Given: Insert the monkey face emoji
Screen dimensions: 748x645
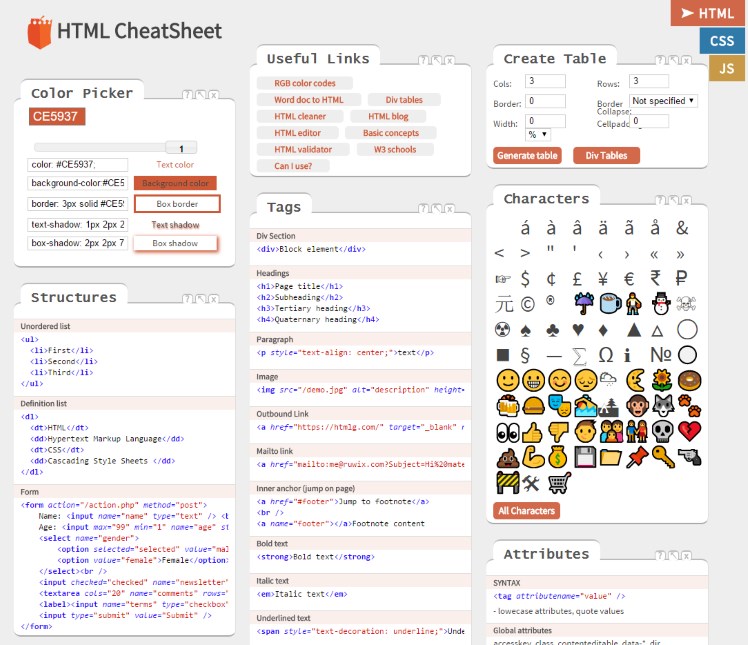Looking at the screenshot, I should point(637,406).
